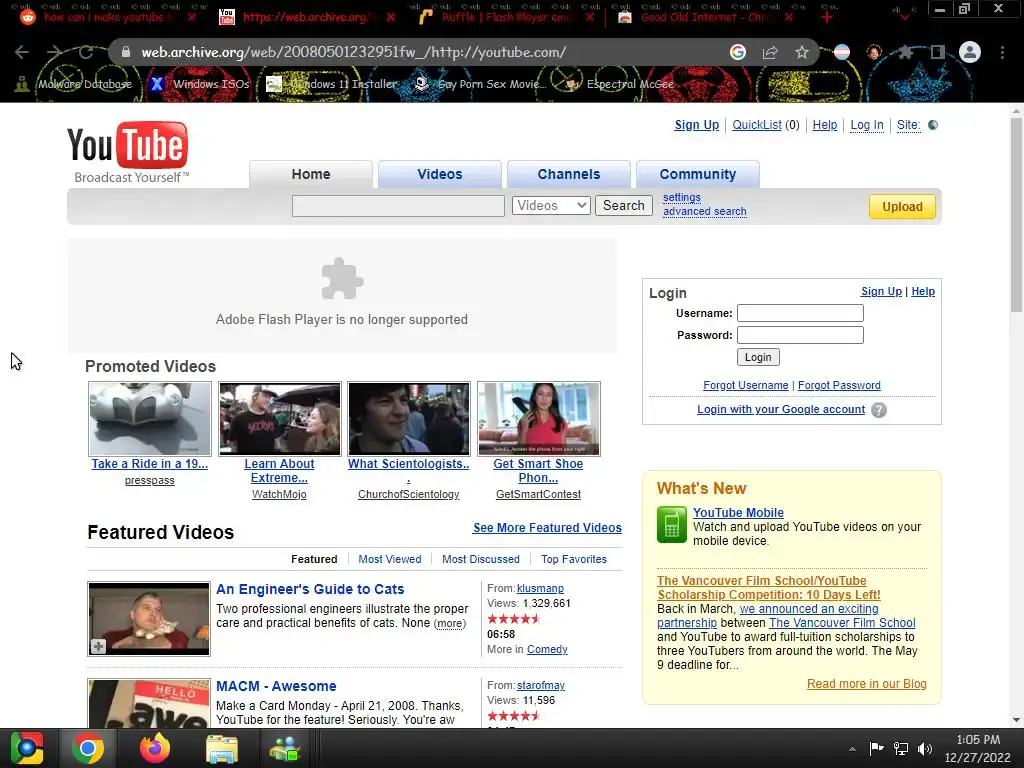Bookmark this page with star icon
Image resolution: width=1024 pixels, height=768 pixels.
point(802,52)
